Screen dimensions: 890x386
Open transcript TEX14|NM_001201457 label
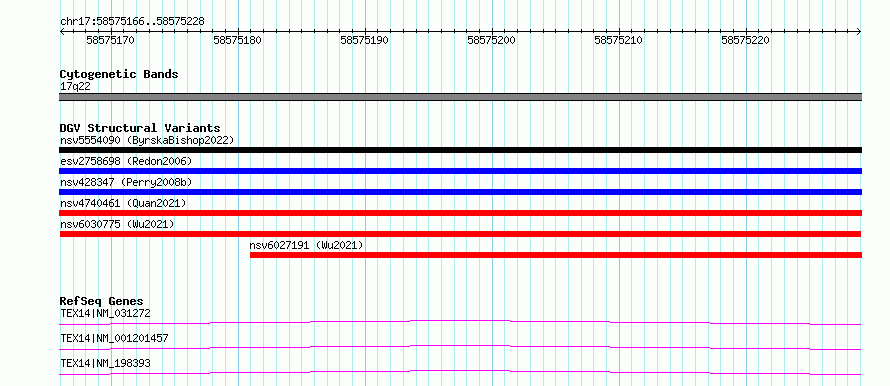click(x=114, y=338)
